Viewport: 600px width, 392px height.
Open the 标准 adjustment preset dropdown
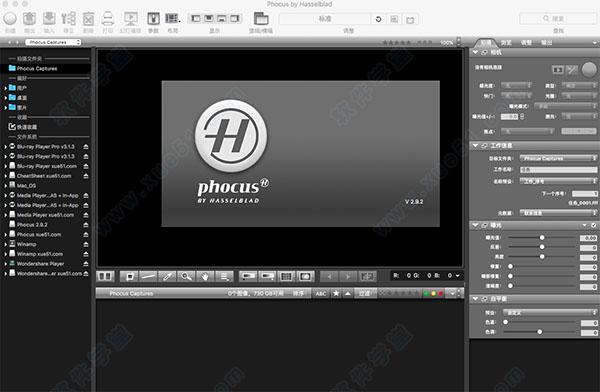click(x=325, y=19)
